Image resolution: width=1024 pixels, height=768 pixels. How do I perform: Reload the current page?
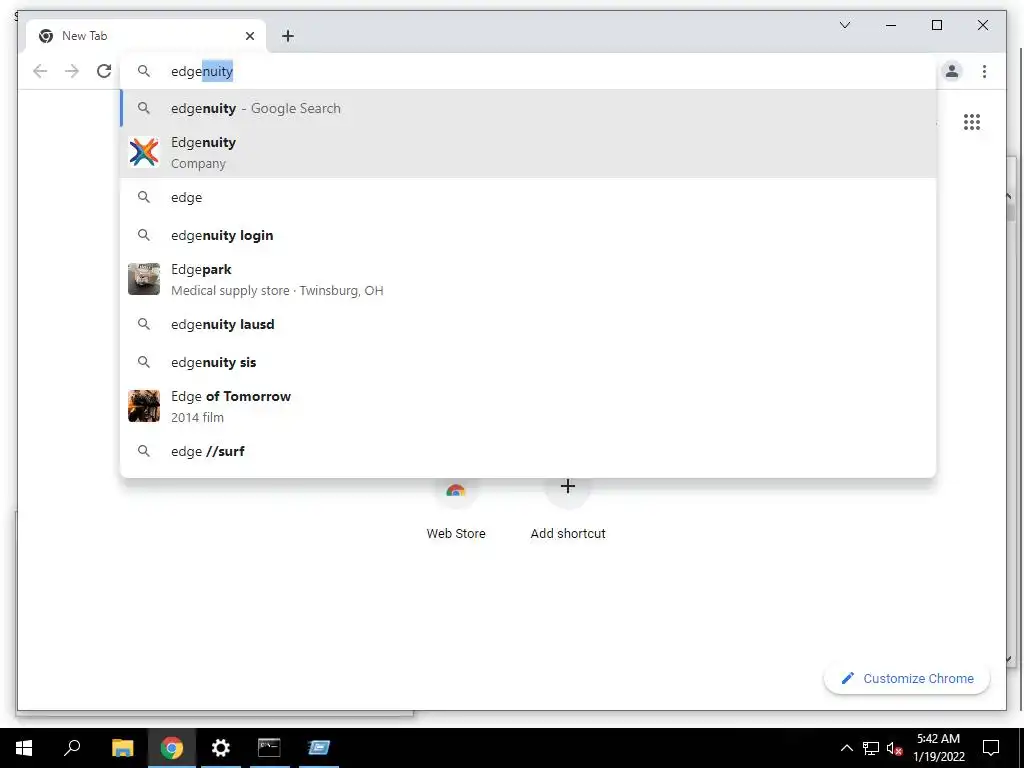pos(104,71)
